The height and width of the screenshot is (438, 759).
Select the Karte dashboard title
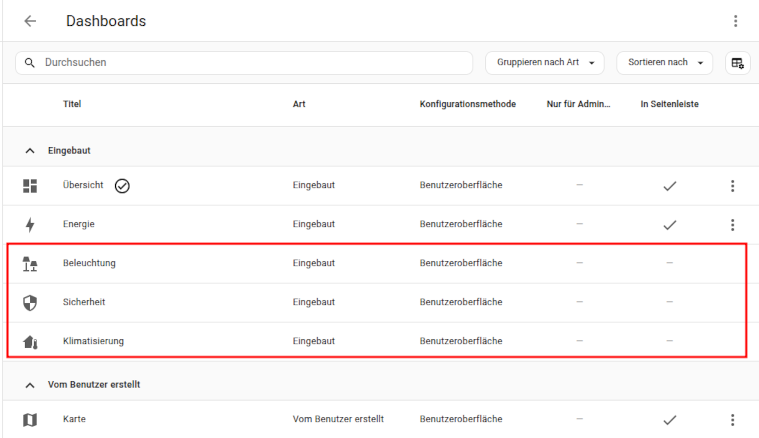(74, 419)
